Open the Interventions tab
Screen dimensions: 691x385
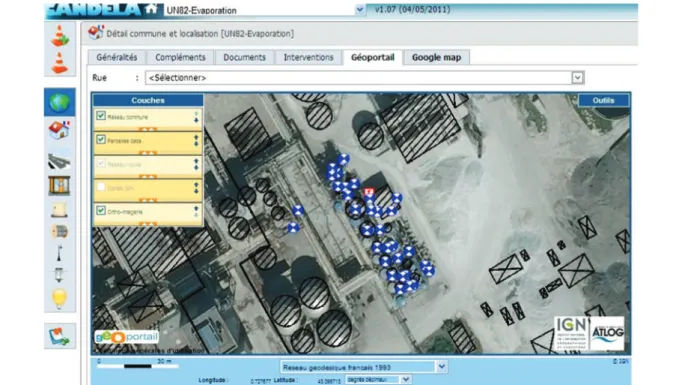click(308, 57)
